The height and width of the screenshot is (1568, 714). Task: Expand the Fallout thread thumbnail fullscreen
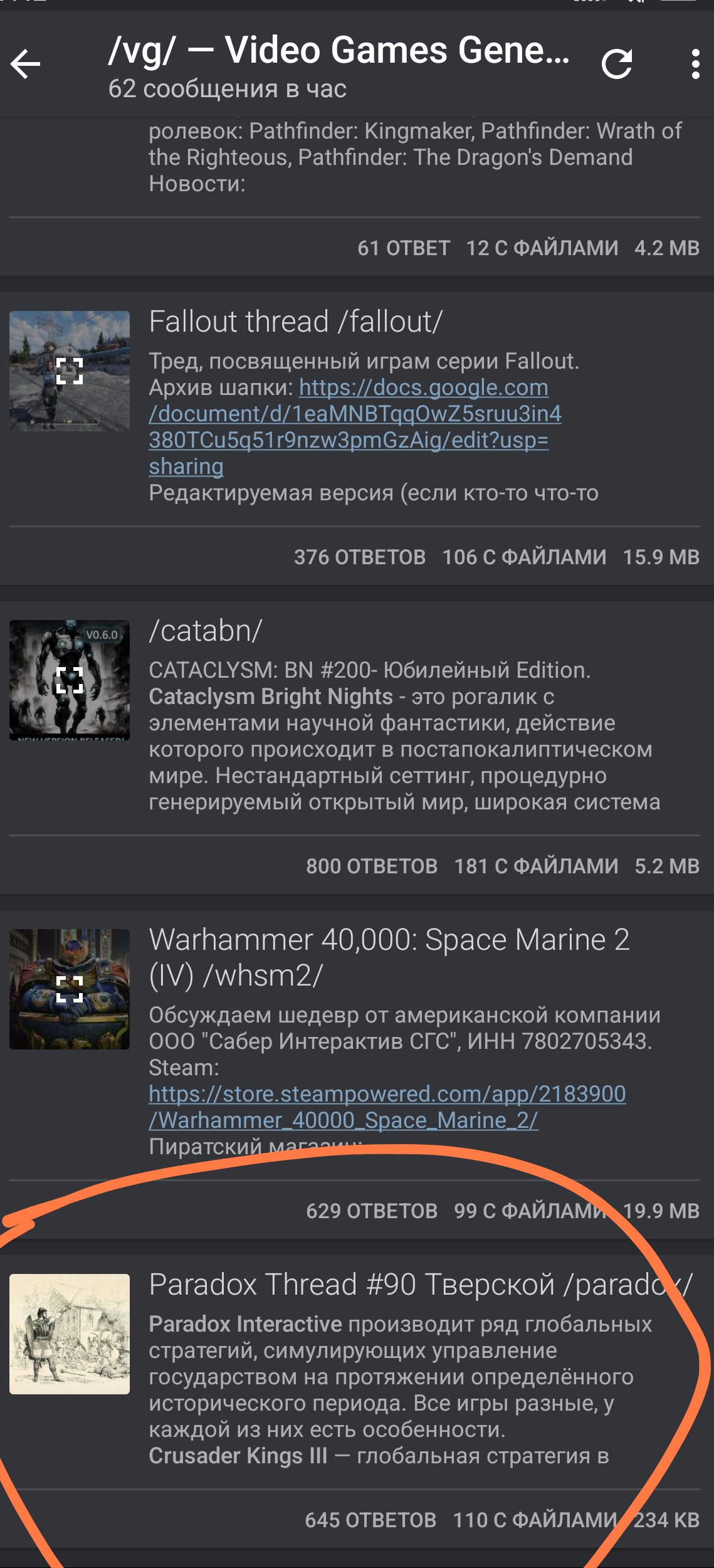click(x=70, y=371)
